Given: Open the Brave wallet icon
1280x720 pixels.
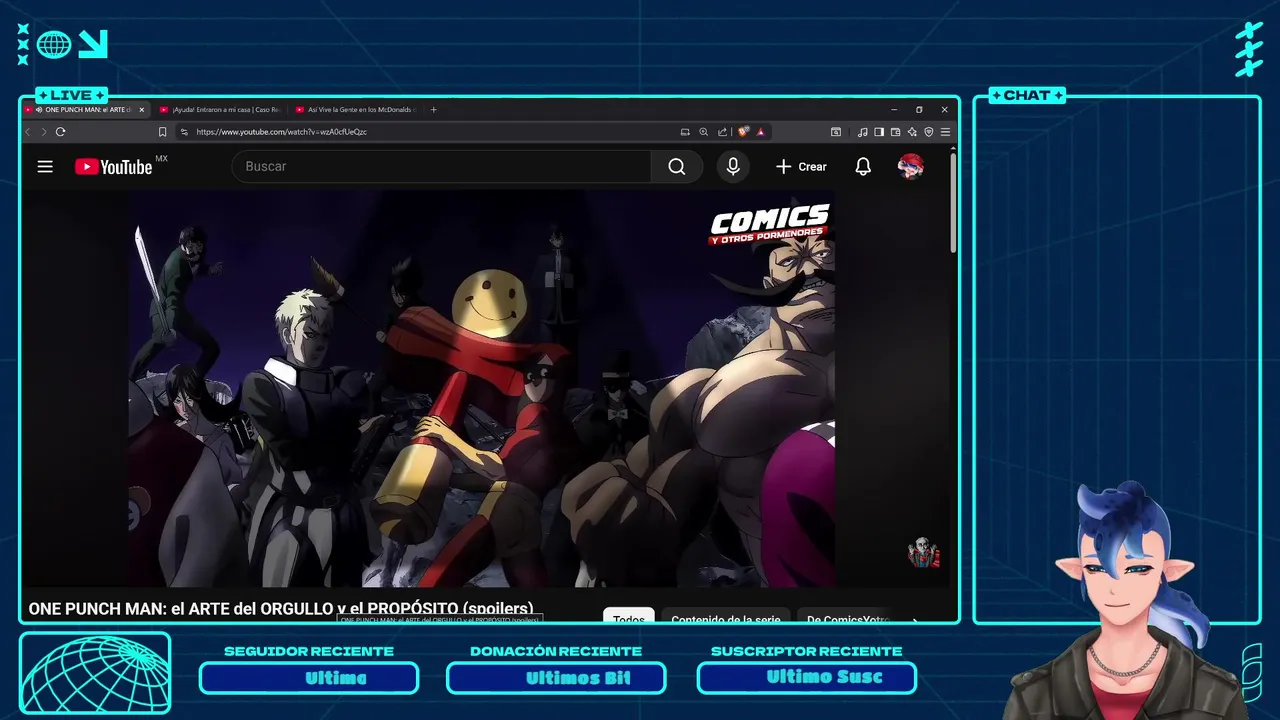Looking at the screenshot, I should click(x=895, y=132).
